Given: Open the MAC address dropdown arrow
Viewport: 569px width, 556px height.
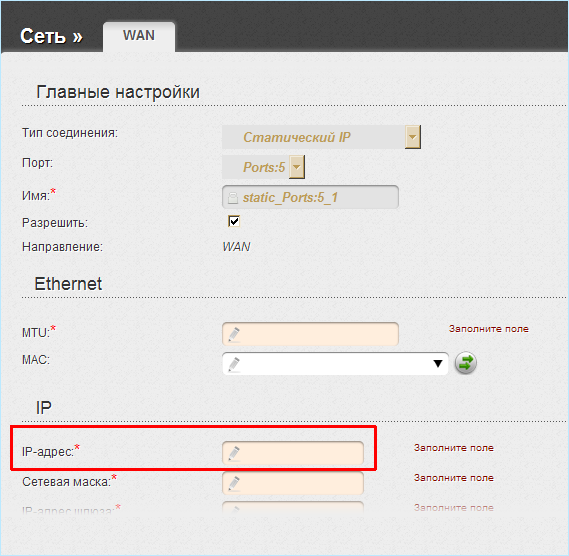Looking at the screenshot, I should 438,363.
